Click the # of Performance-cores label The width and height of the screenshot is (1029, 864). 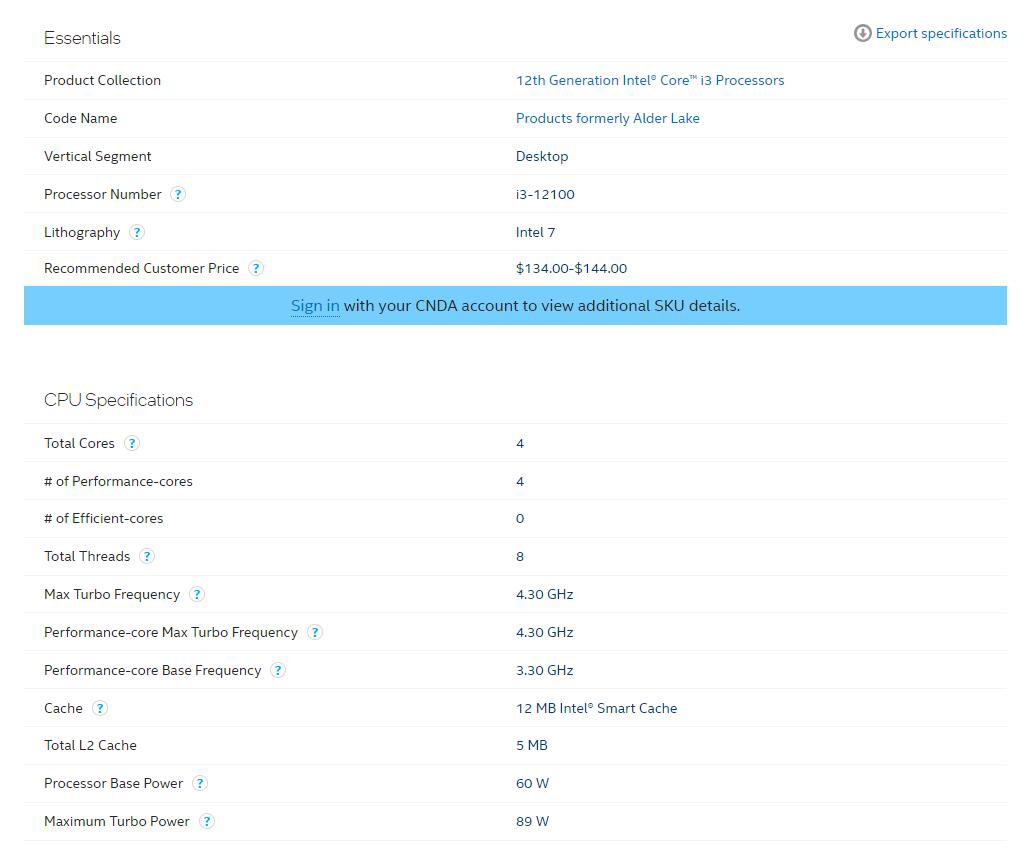click(x=118, y=482)
